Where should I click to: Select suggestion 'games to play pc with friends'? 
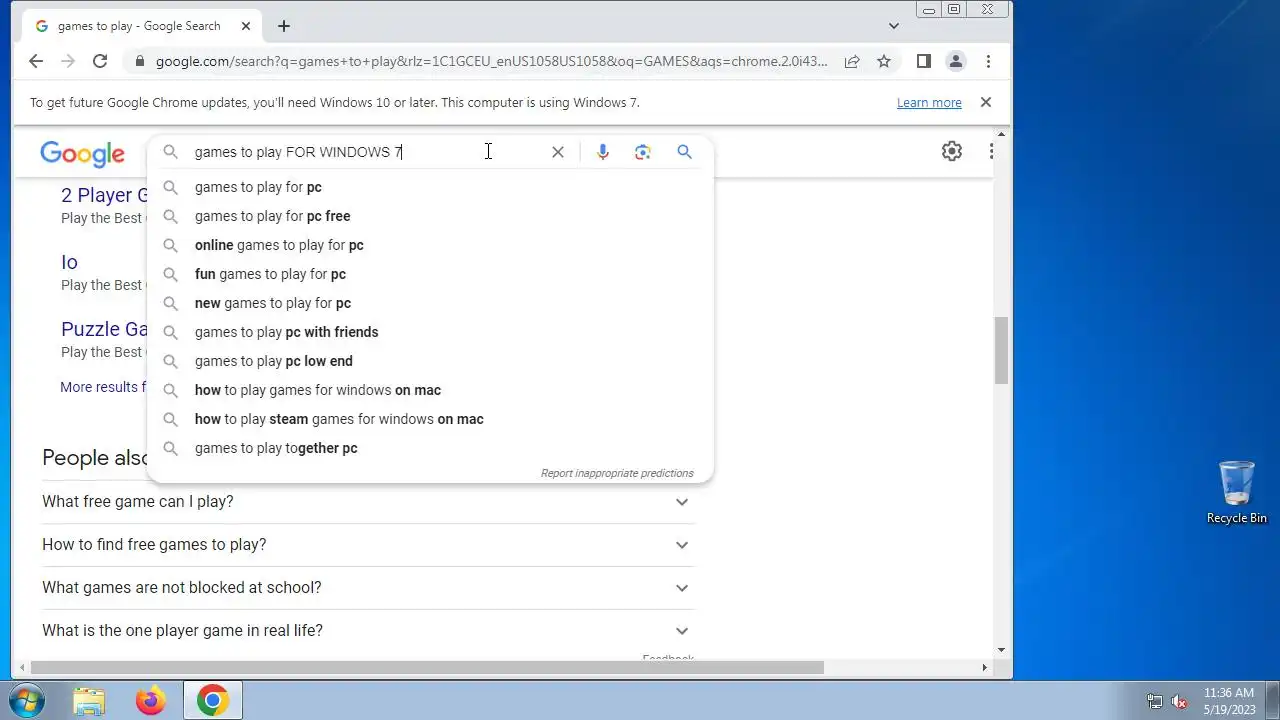pyautogui.click(x=430, y=332)
